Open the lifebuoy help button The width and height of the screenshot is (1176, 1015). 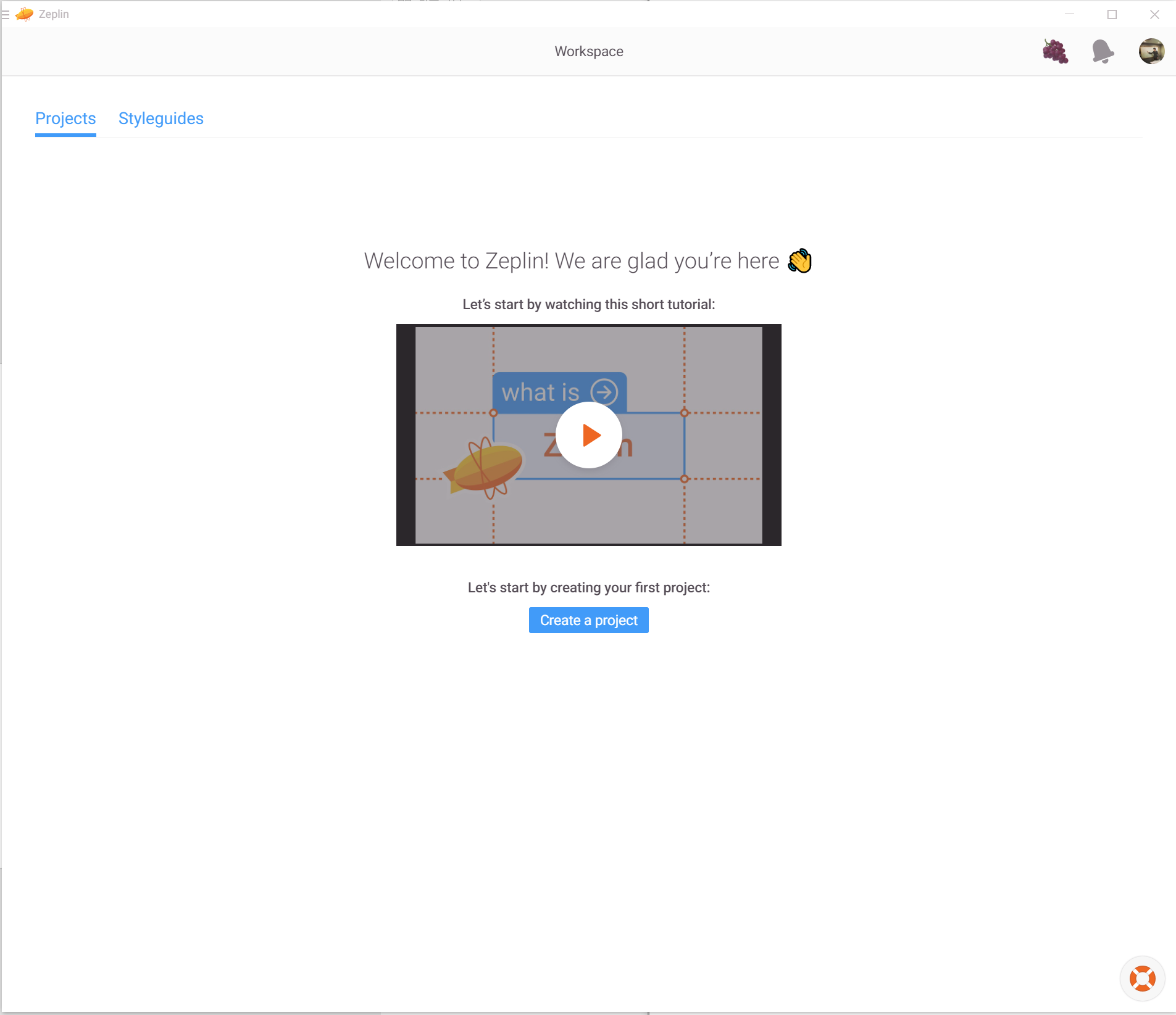[1142, 978]
